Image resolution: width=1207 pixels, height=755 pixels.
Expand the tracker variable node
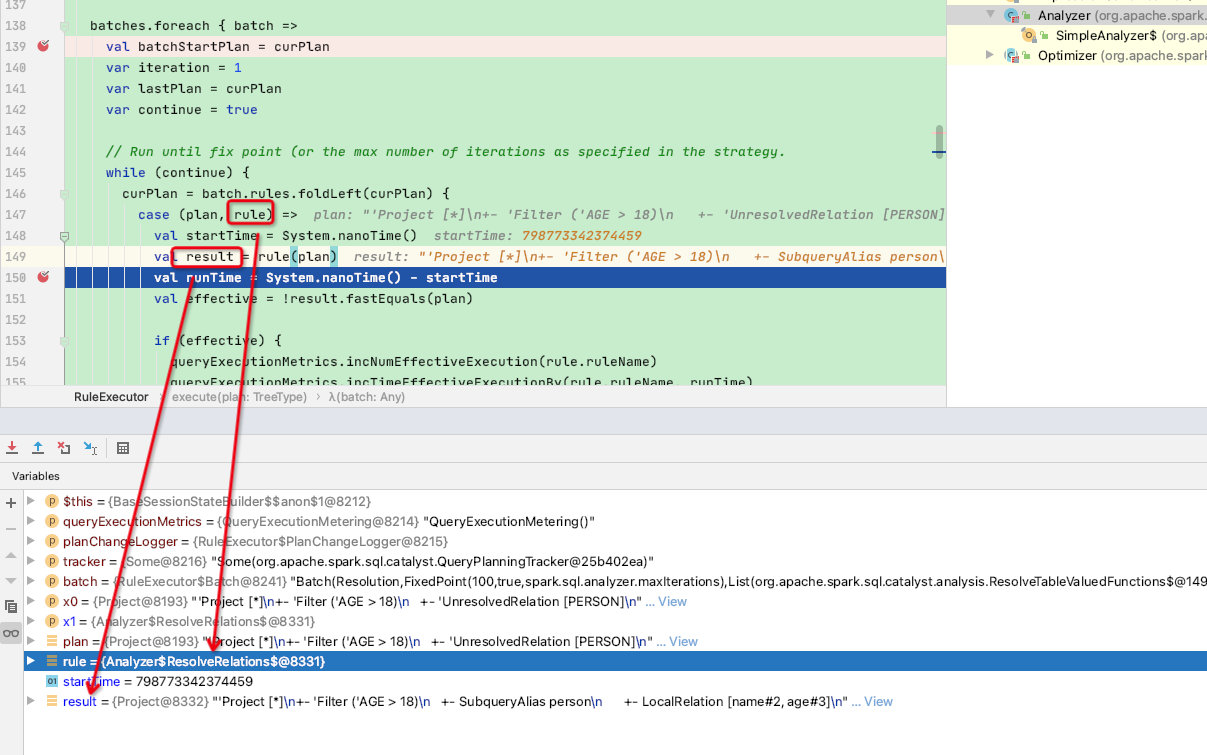click(31, 561)
